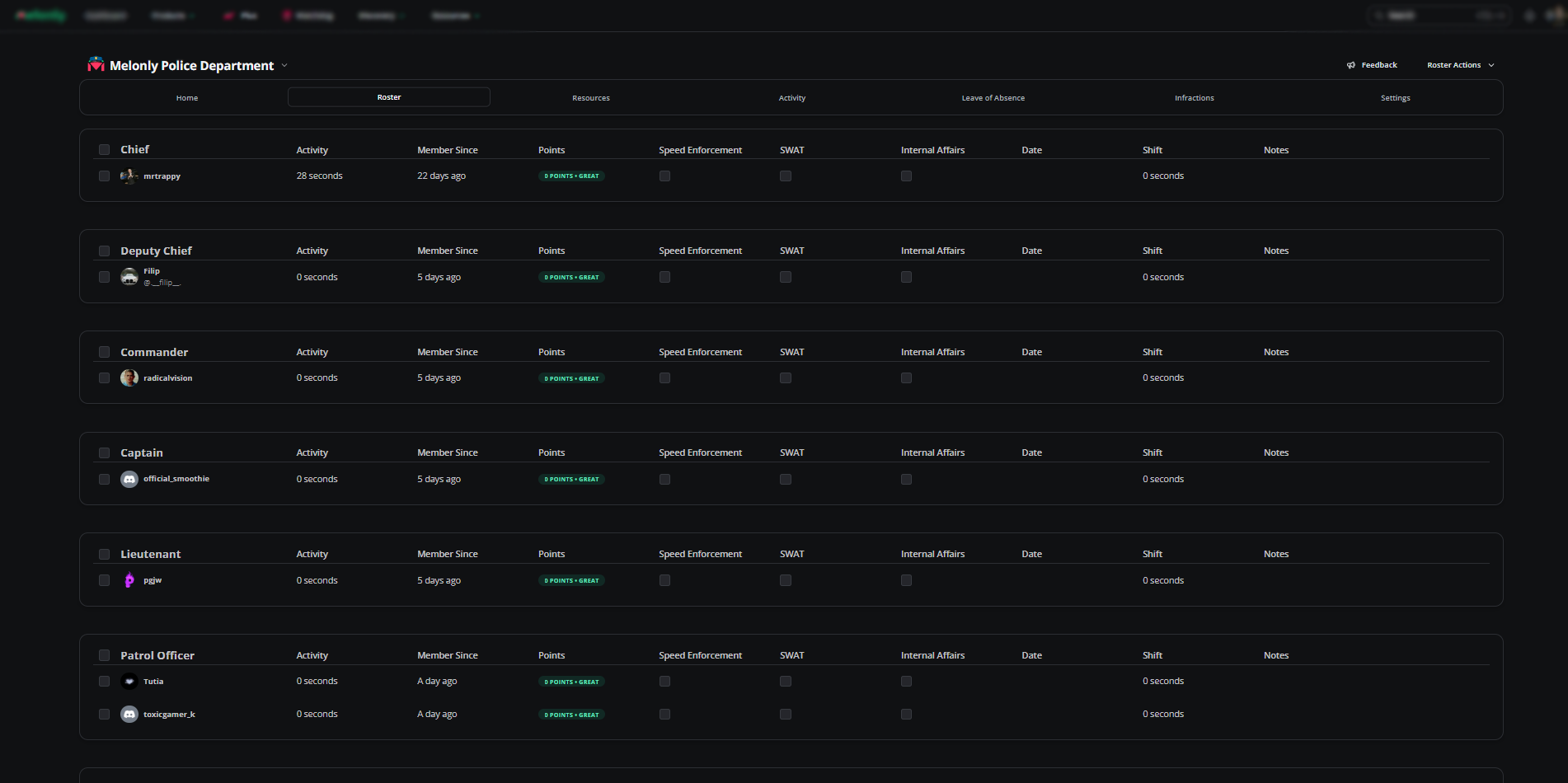Enable SWAT for Filip
The image size is (1568, 783).
tap(785, 277)
